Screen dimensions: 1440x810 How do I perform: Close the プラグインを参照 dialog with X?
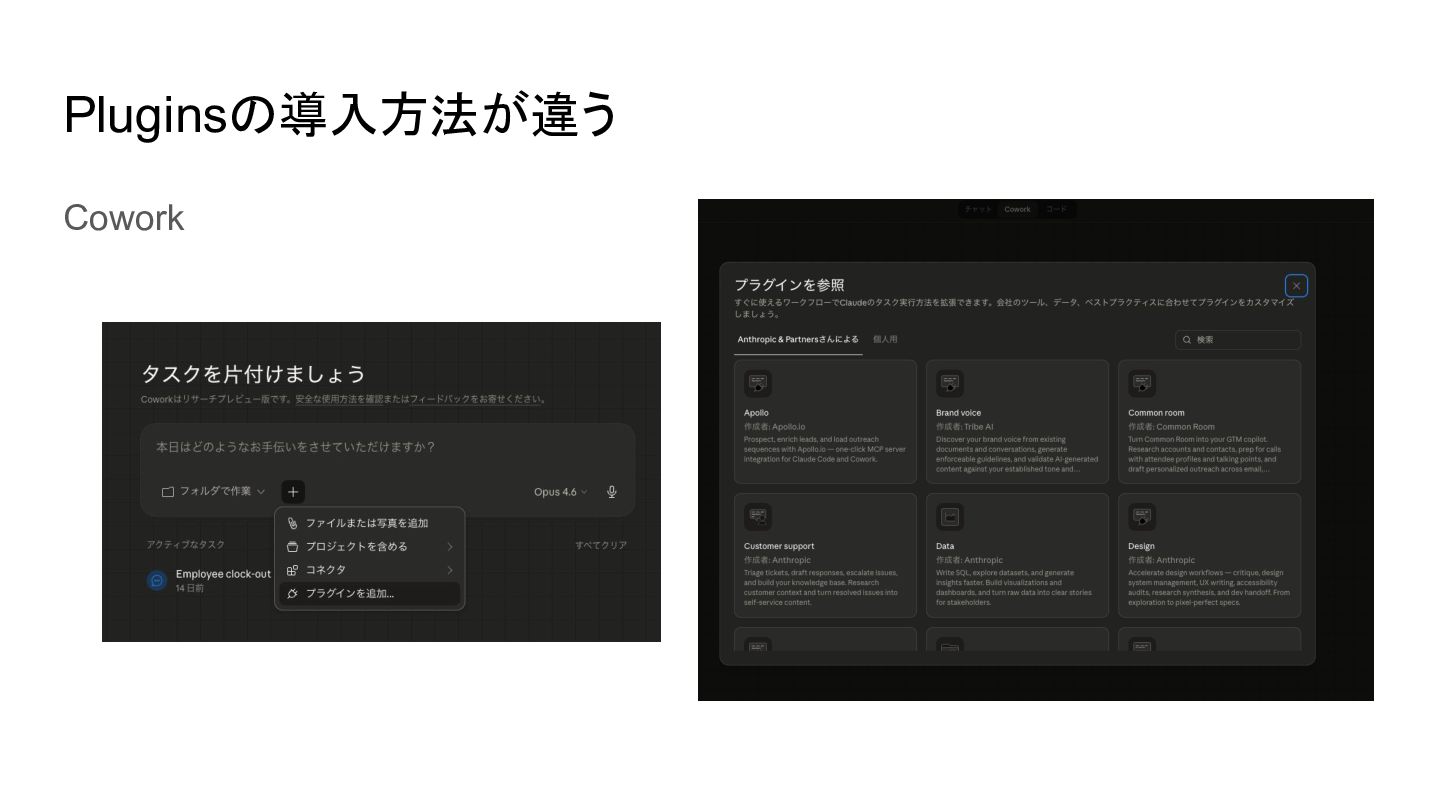(1296, 286)
